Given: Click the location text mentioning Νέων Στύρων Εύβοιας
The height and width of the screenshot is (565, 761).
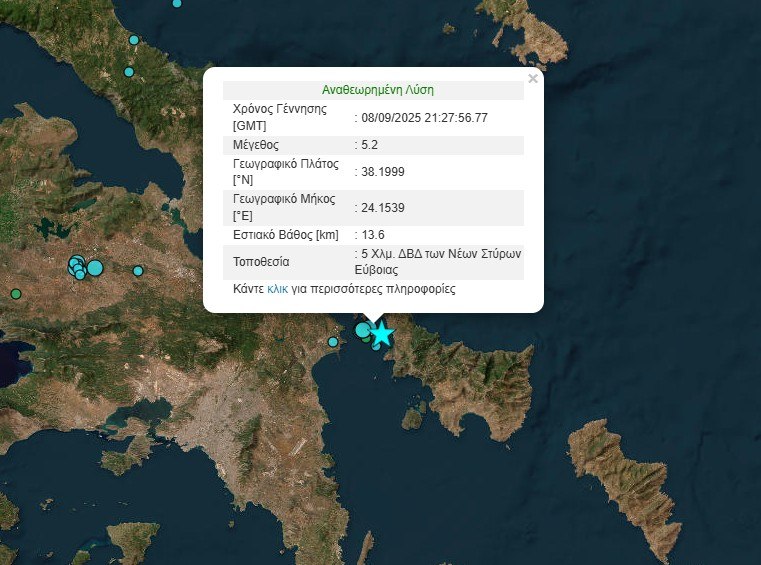Looking at the screenshot, I should click(437, 262).
